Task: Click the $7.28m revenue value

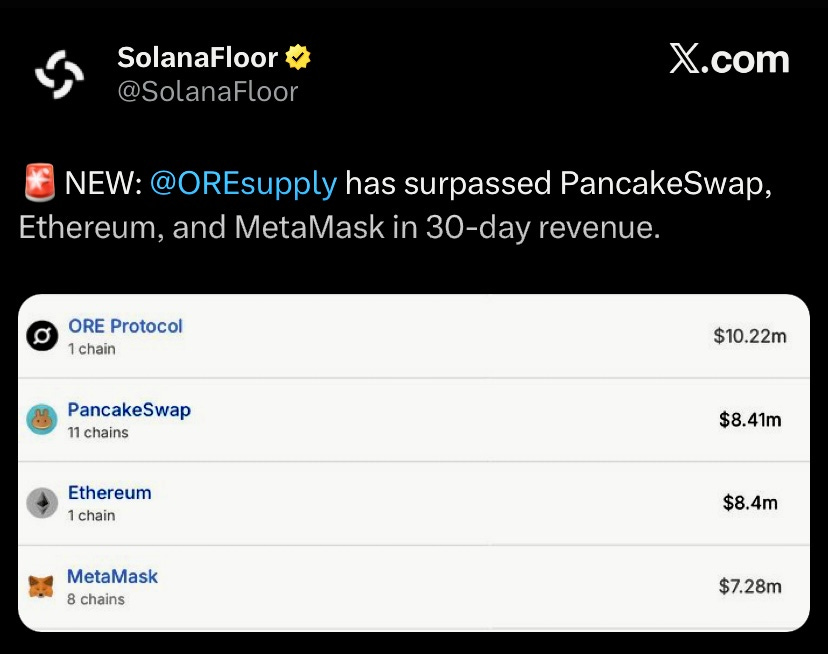Action: click(x=750, y=586)
